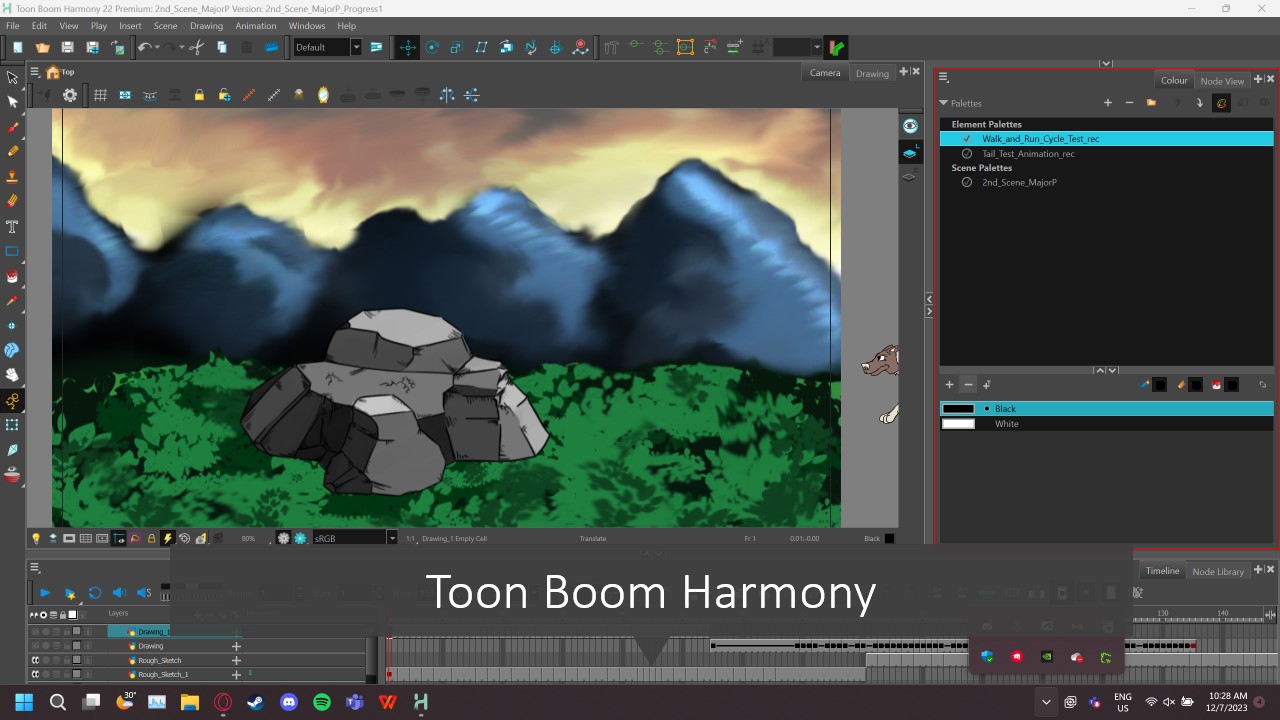Switch to the Drawing view tab
1280x720 pixels.
872,73
